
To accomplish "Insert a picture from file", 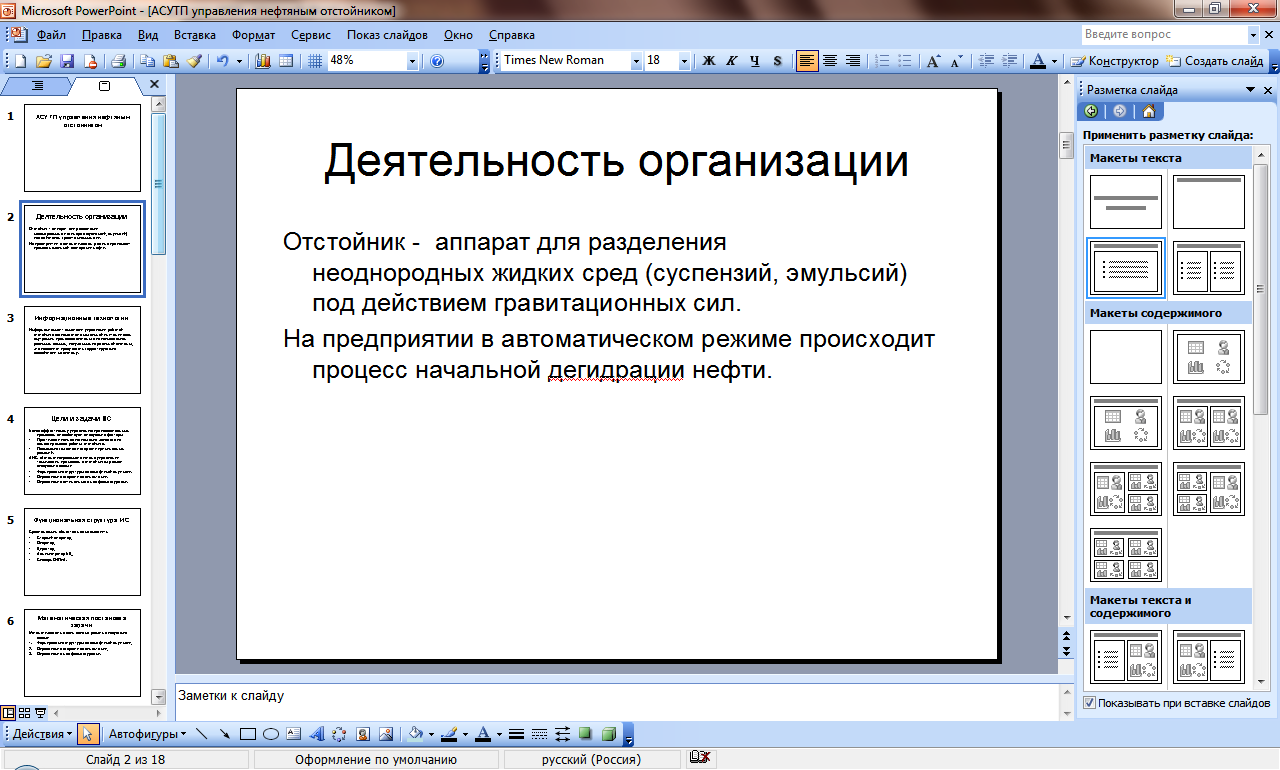I will click(x=386, y=734).
